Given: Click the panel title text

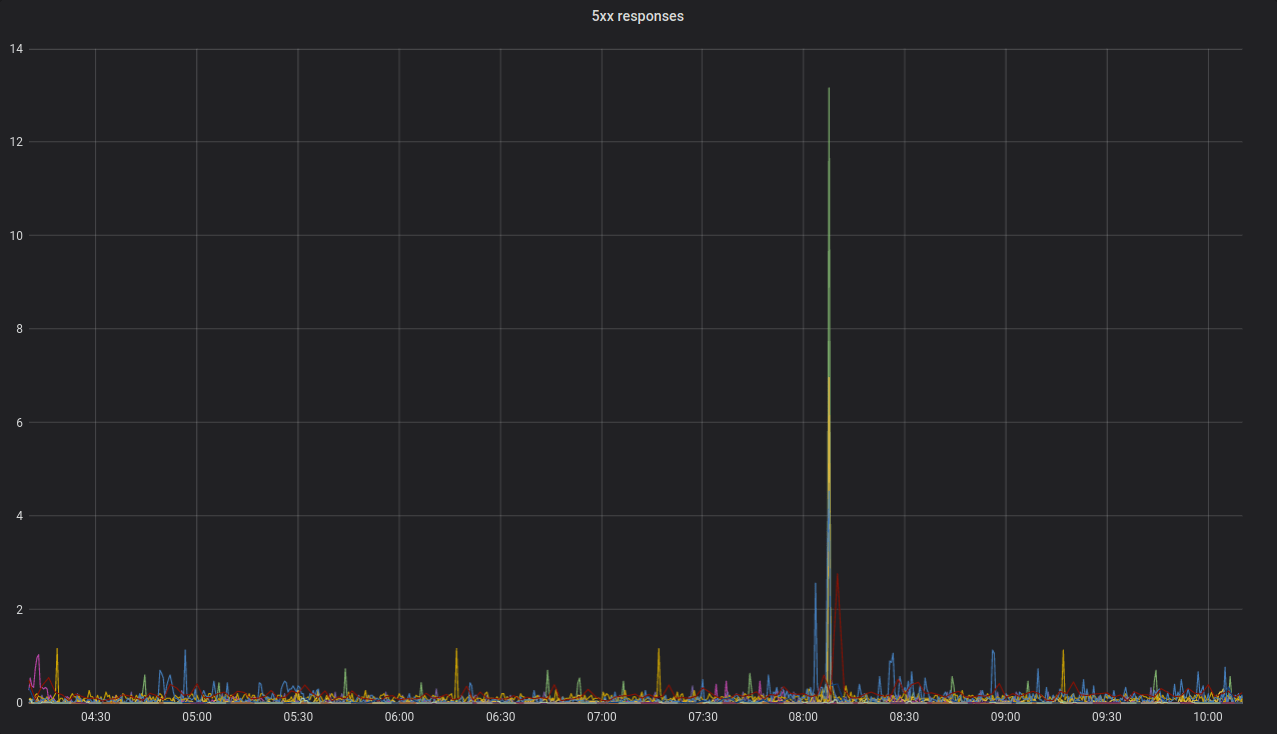Looking at the screenshot, I should click(637, 16).
